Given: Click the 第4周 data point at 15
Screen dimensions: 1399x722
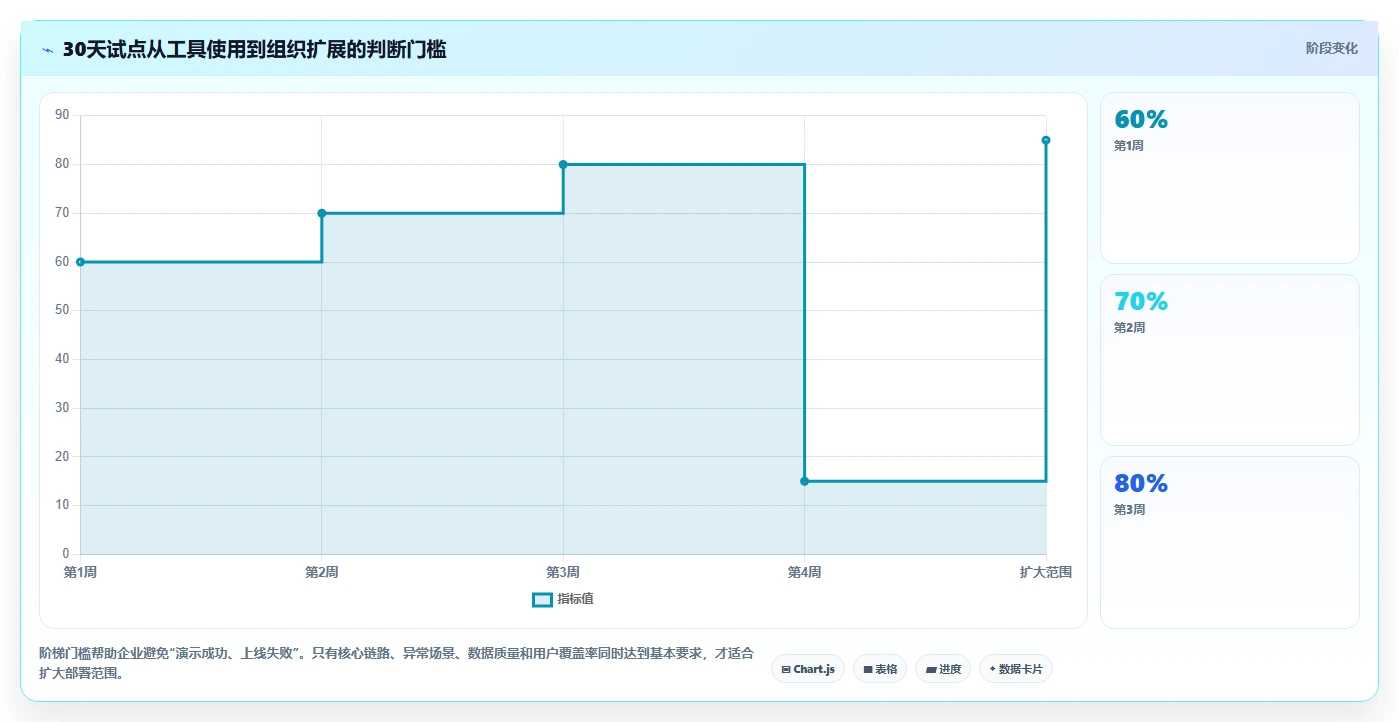Looking at the screenshot, I should 804,481.
